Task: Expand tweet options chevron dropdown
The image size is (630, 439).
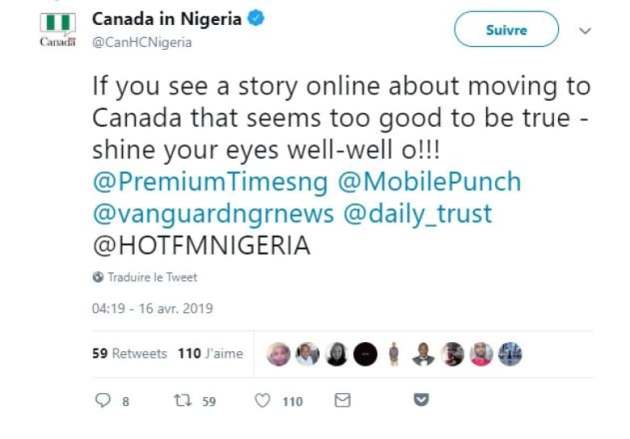Action: pyautogui.click(x=585, y=31)
